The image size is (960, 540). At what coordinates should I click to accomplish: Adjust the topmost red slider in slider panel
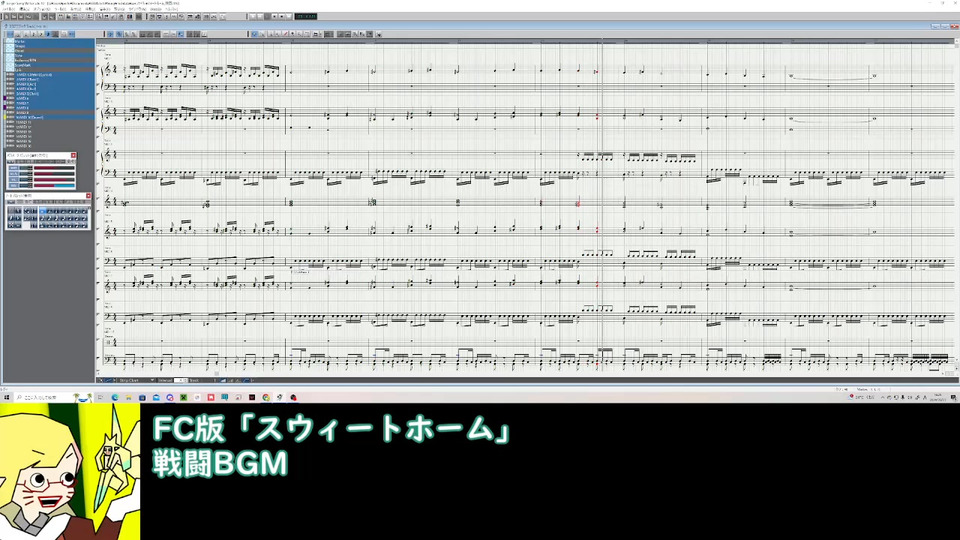(54, 168)
